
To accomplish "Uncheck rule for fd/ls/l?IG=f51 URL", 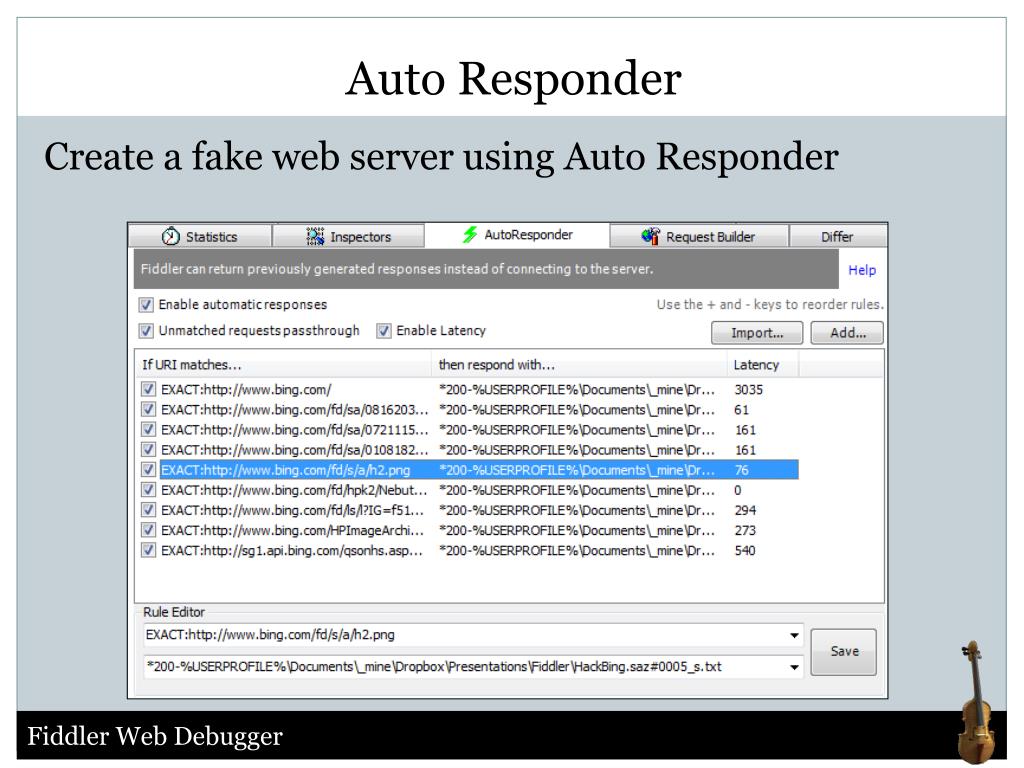I will [x=148, y=511].
